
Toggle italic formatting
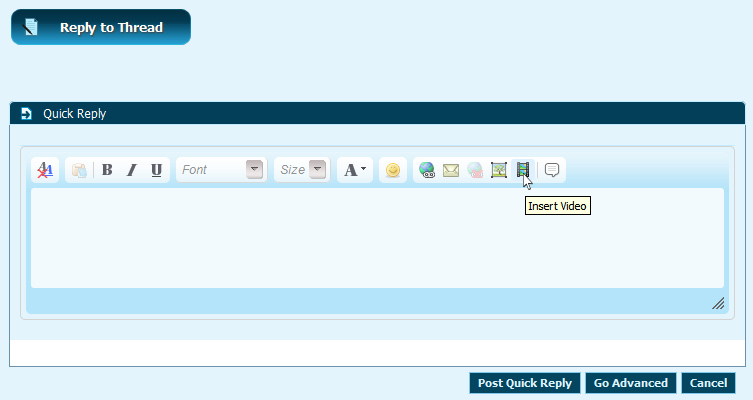[131, 170]
